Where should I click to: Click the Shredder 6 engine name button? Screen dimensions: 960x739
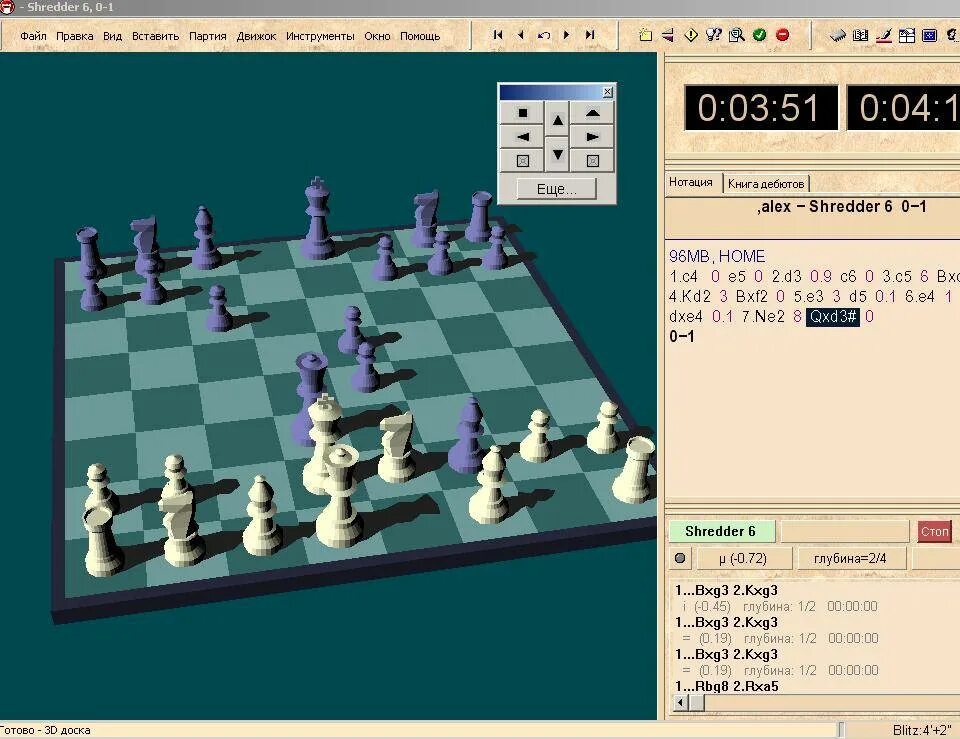(x=721, y=531)
